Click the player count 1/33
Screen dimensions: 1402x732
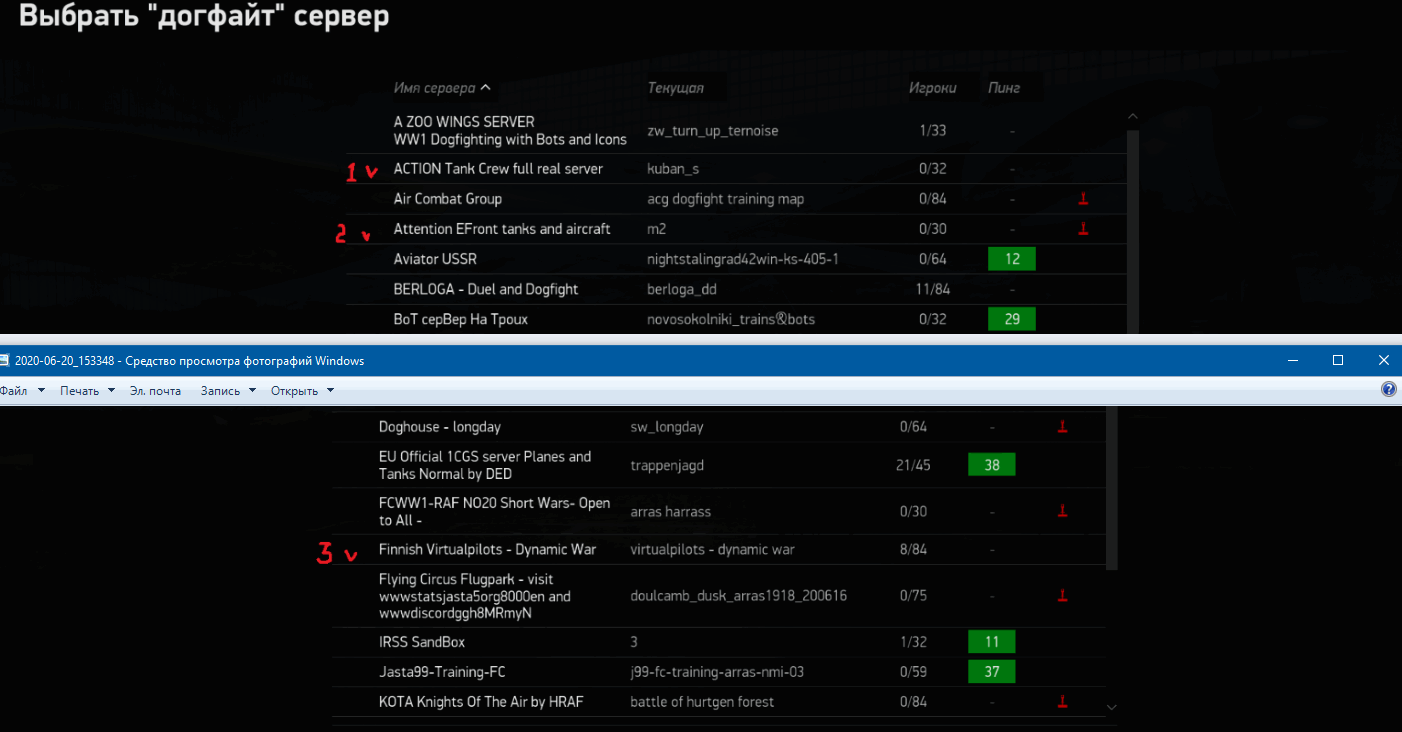click(933, 131)
